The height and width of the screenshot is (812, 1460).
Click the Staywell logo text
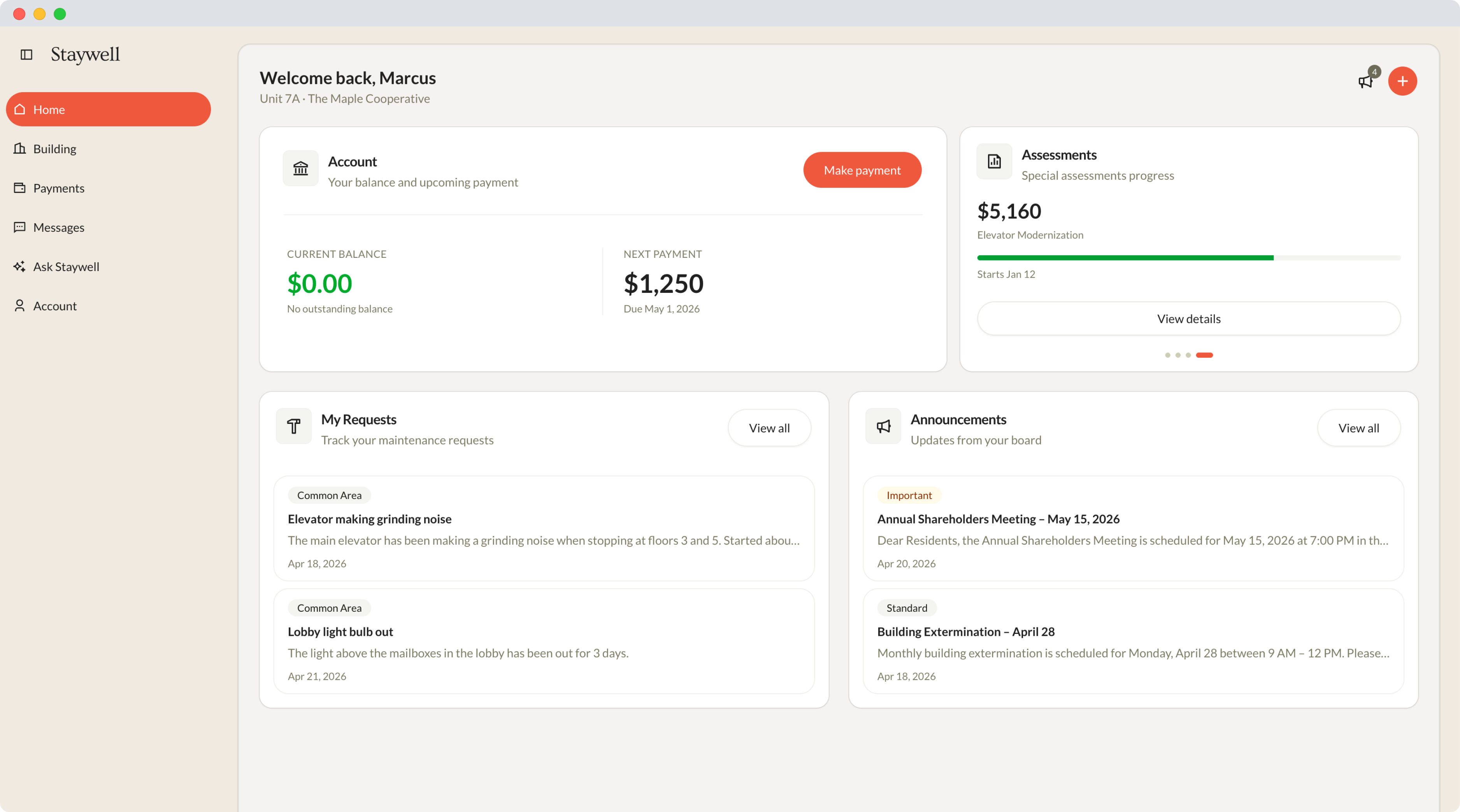[x=85, y=54]
